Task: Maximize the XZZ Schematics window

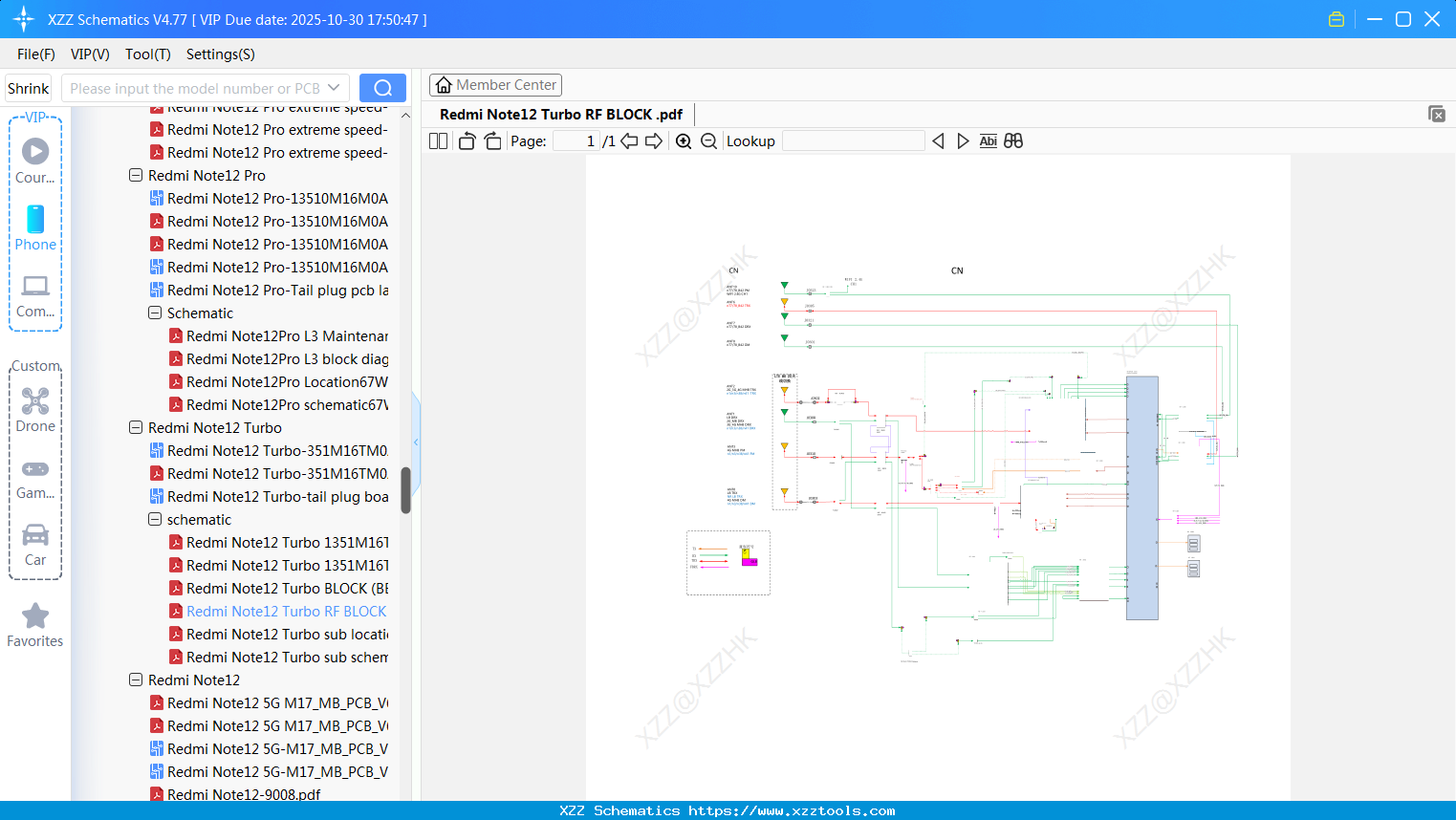Action: click(1403, 19)
